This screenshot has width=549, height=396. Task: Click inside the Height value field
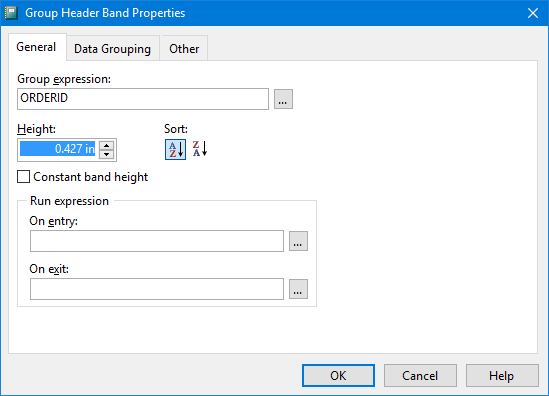[x=58, y=150]
